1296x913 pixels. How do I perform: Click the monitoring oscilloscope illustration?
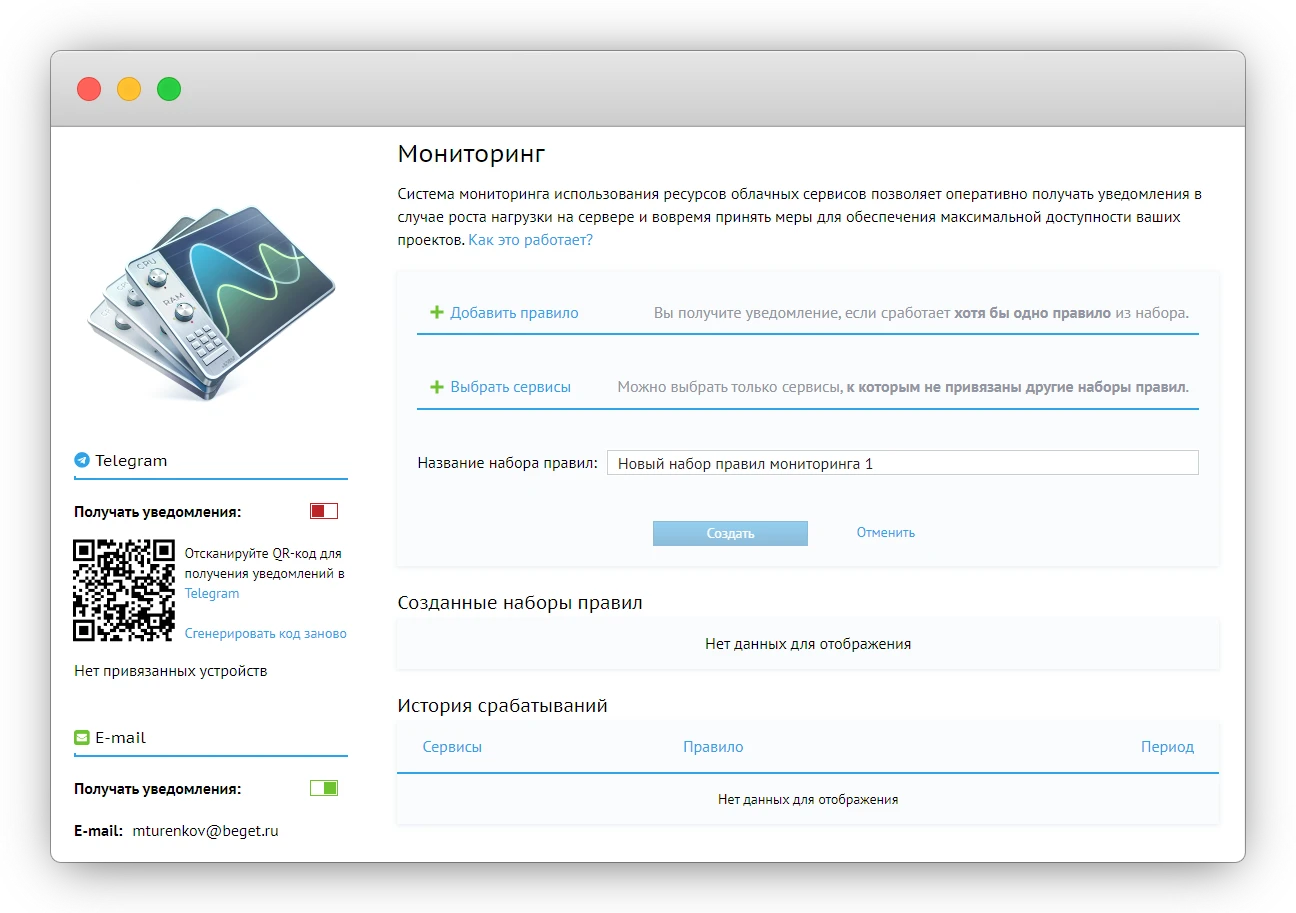click(x=211, y=301)
